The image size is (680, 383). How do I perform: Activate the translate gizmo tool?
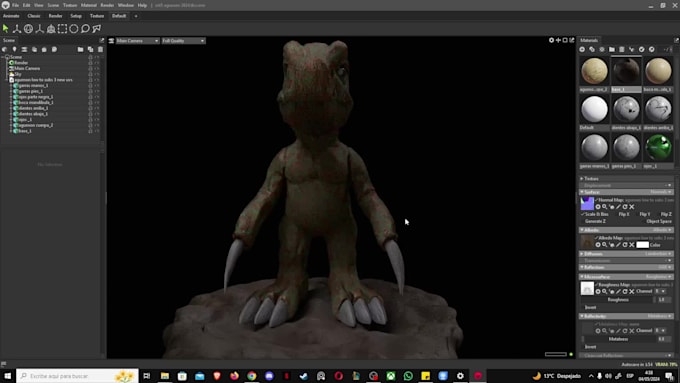pyautogui.click(x=17, y=29)
